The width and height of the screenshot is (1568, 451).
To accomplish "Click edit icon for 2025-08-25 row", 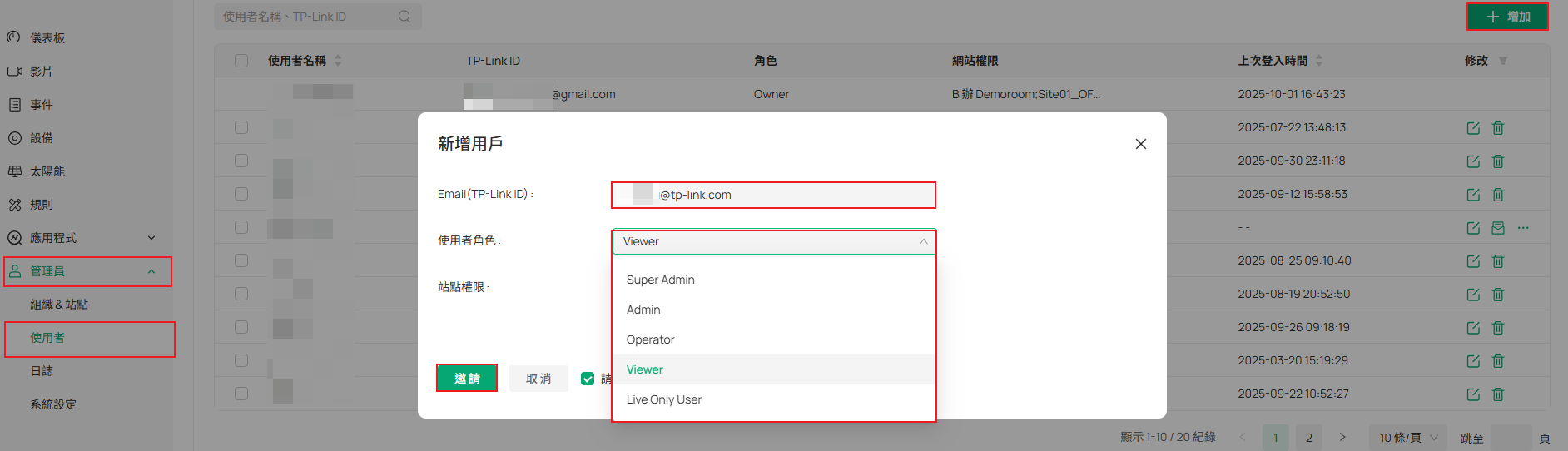I will (1473, 261).
